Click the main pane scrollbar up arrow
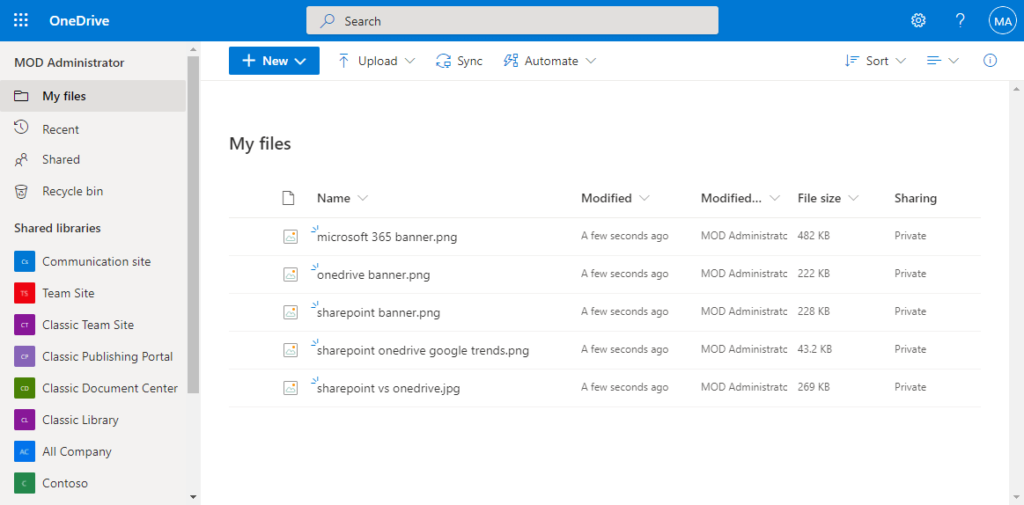This screenshot has height=505, width=1024. click(1016, 88)
